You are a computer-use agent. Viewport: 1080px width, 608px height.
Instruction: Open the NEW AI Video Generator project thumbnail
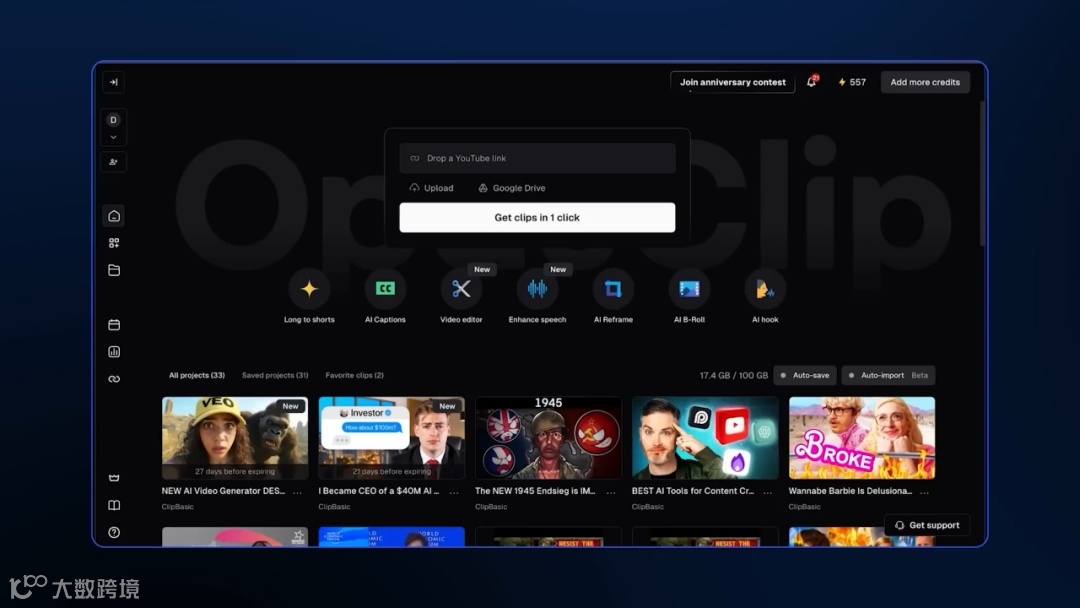click(x=235, y=438)
